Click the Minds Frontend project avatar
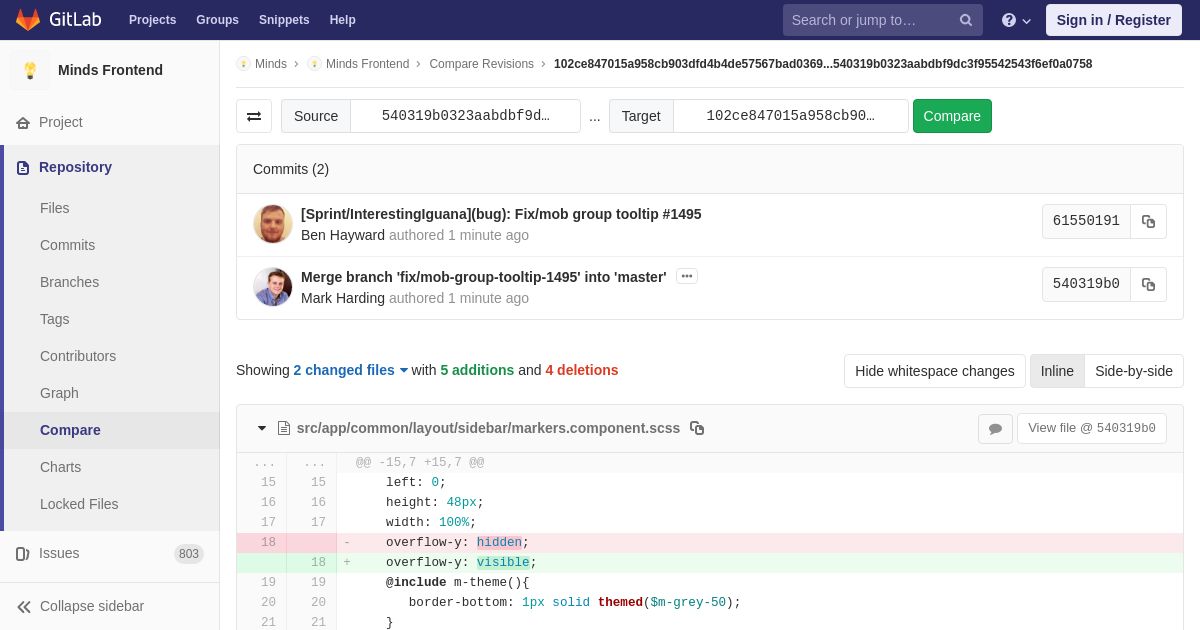 30,70
